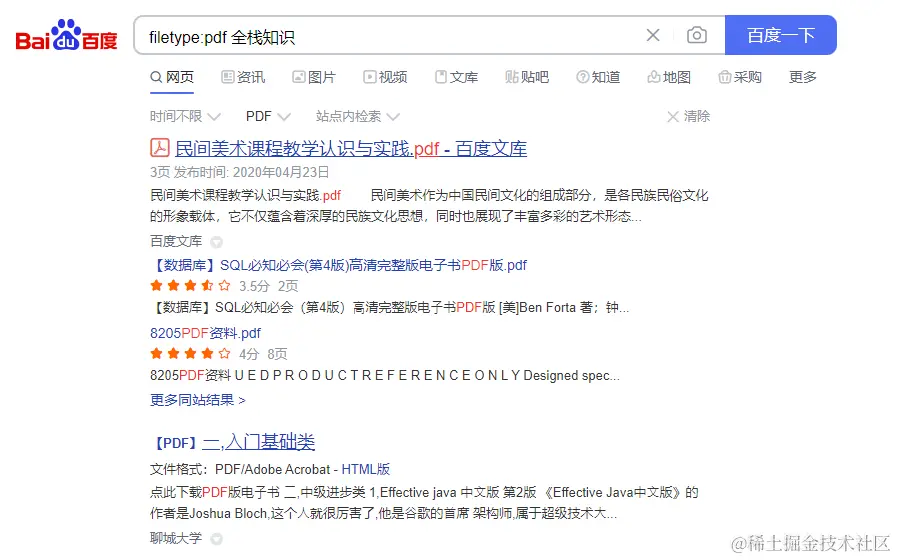Open the 民间美术课程教学认识与实践.pdf result
The width and height of the screenshot is (897, 560).
point(351,149)
